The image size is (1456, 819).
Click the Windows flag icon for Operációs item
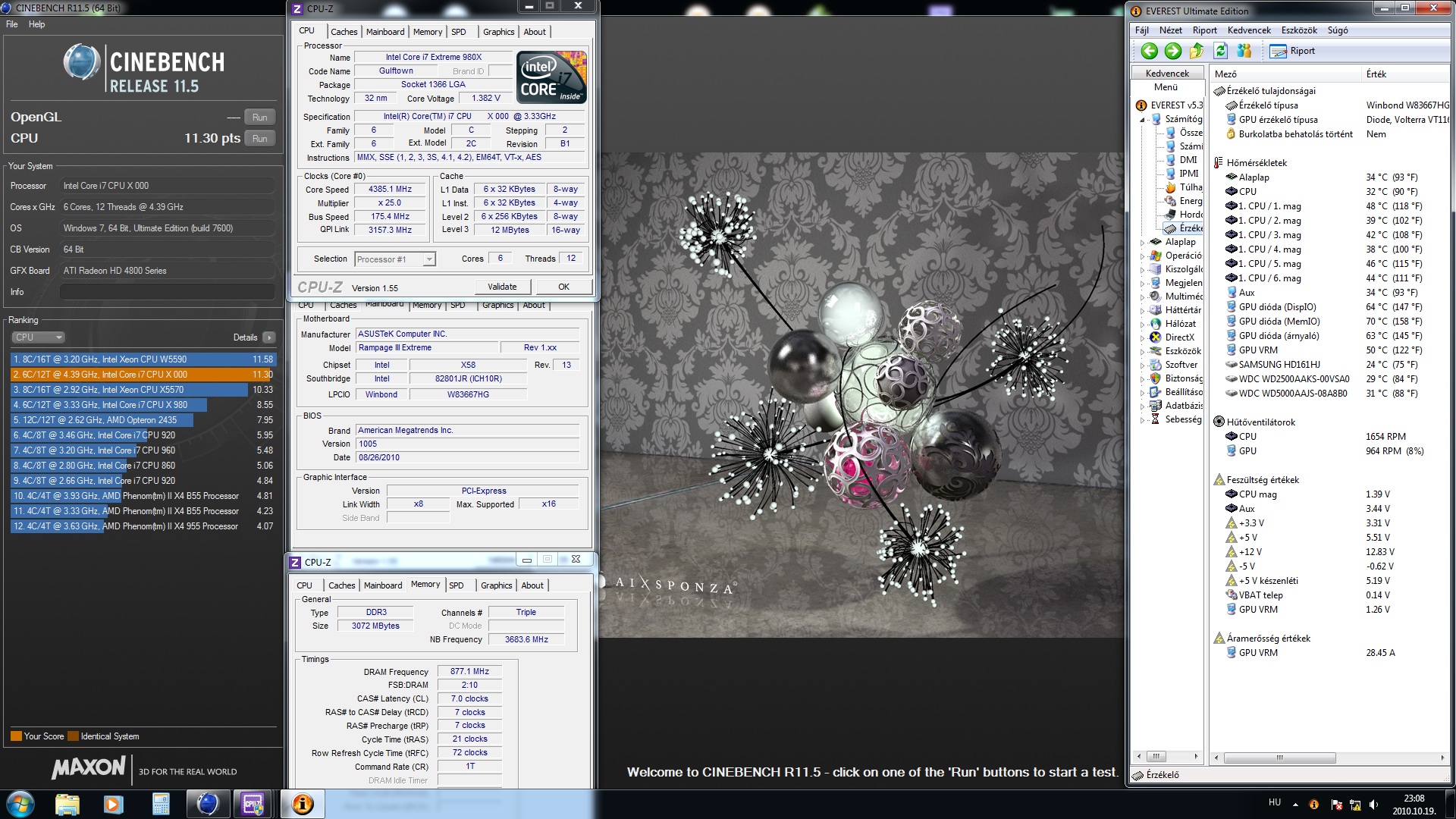coord(1156,256)
